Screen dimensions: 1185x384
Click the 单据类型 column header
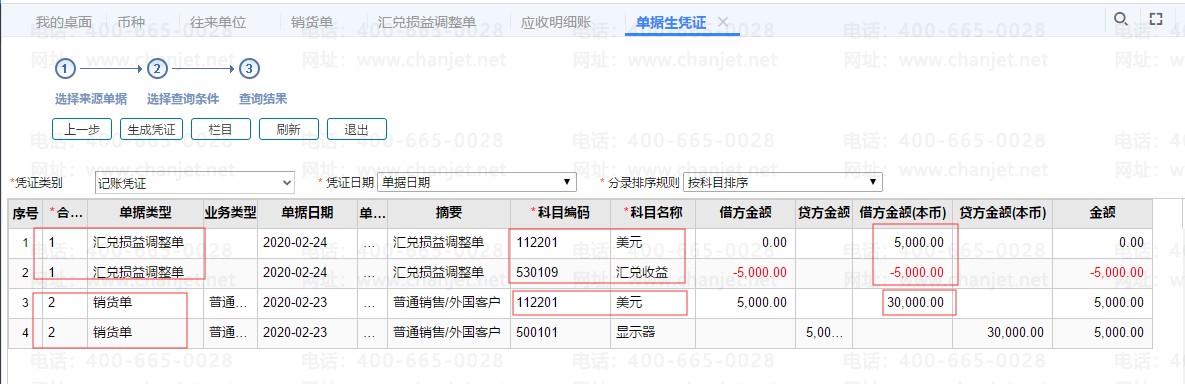pos(145,213)
